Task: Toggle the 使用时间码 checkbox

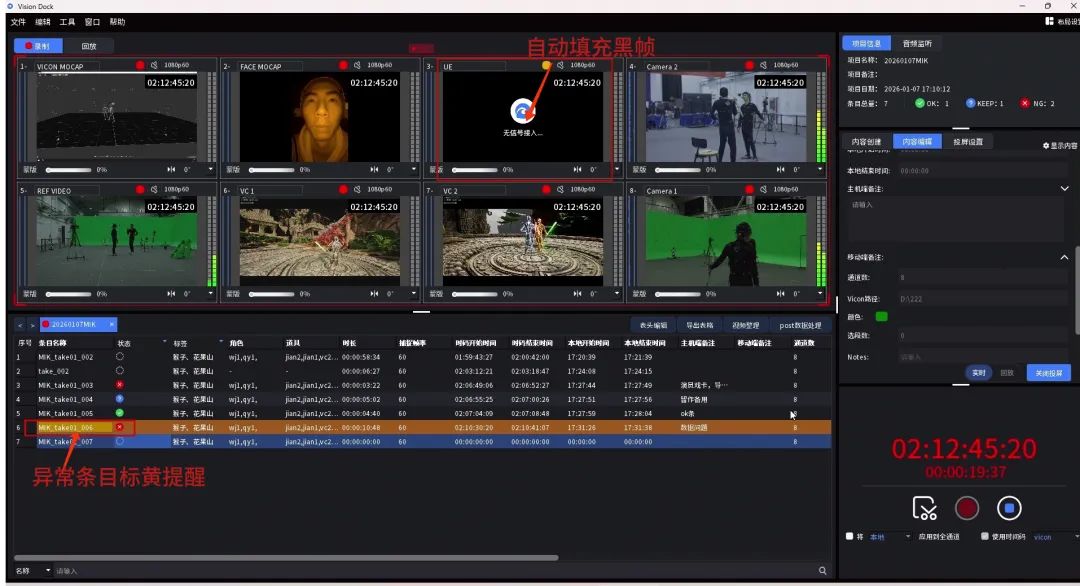Action: 985,536
